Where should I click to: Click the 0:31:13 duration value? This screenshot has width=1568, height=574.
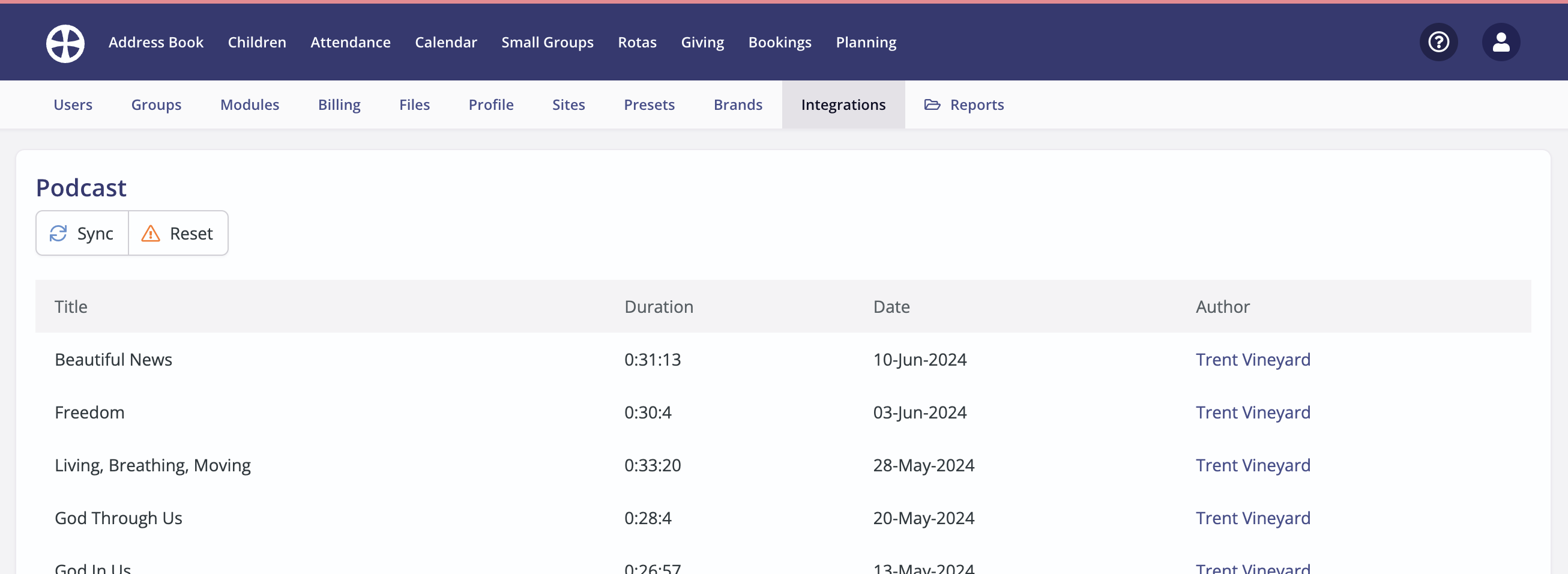[653, 359]
